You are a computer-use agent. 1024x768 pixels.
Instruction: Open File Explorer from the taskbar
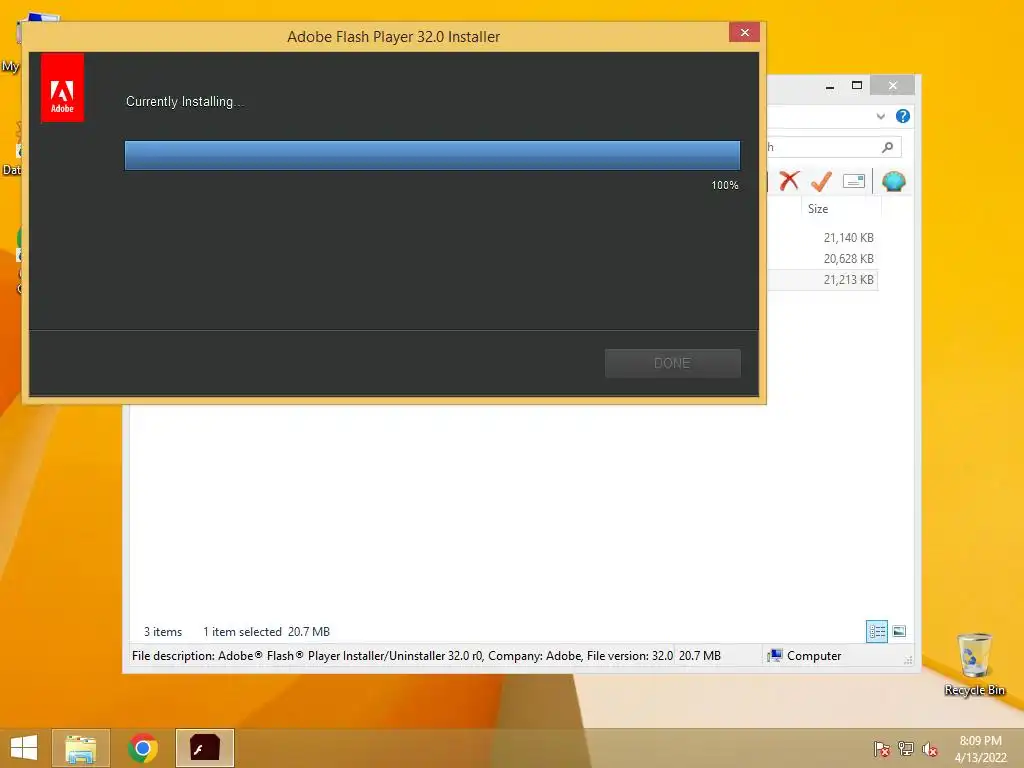81,748
